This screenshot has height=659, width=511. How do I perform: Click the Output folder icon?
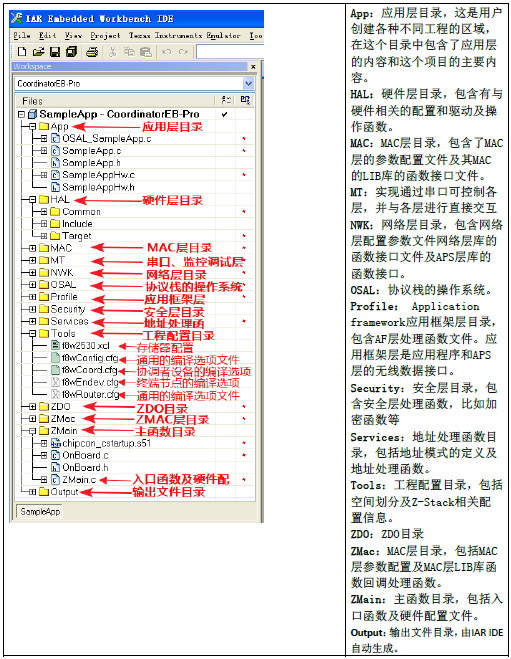[44, 492]
